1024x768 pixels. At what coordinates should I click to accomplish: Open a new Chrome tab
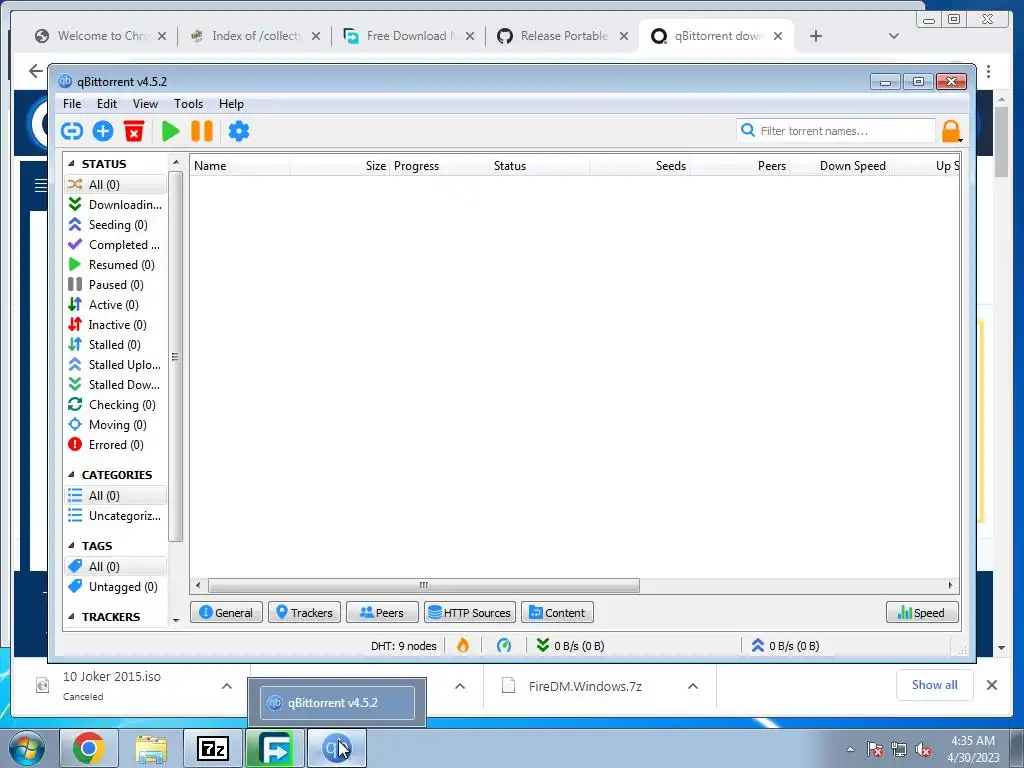[x=816, y=36]
